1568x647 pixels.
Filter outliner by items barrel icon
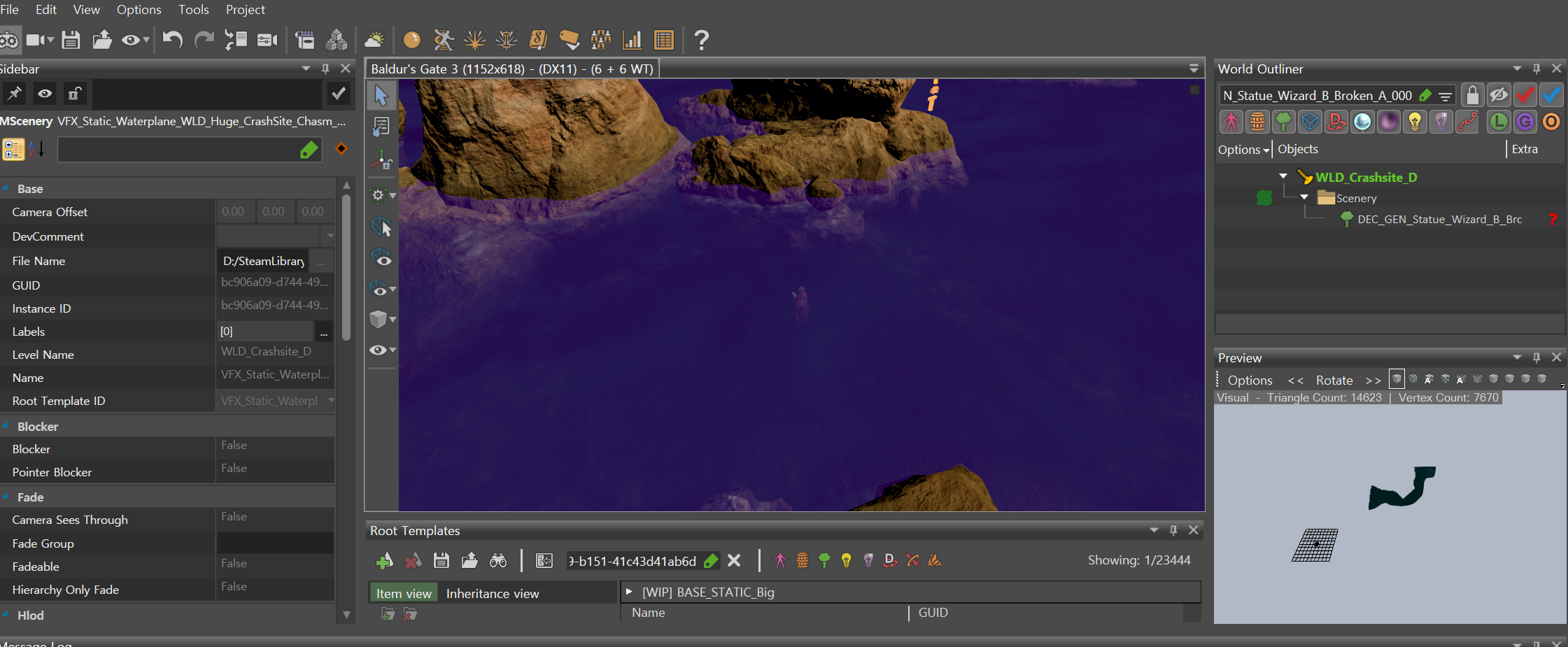(1257, 122)
